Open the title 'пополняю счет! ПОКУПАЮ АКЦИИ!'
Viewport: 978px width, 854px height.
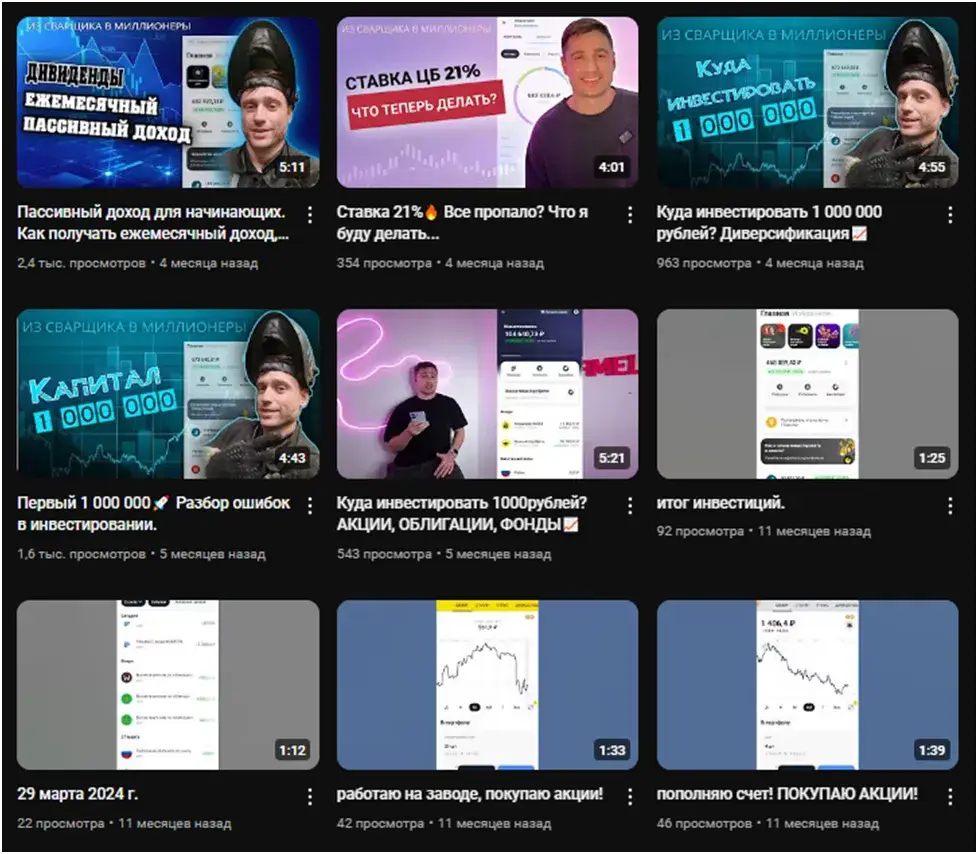click(787, 794)
